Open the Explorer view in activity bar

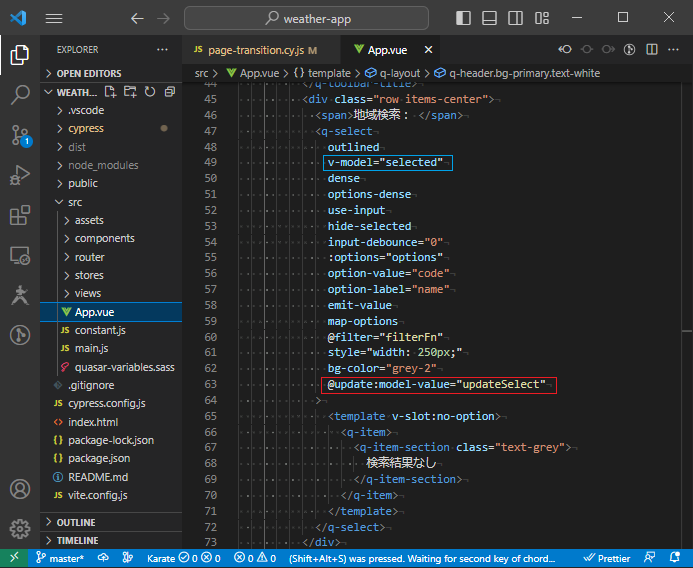(20, 55)
